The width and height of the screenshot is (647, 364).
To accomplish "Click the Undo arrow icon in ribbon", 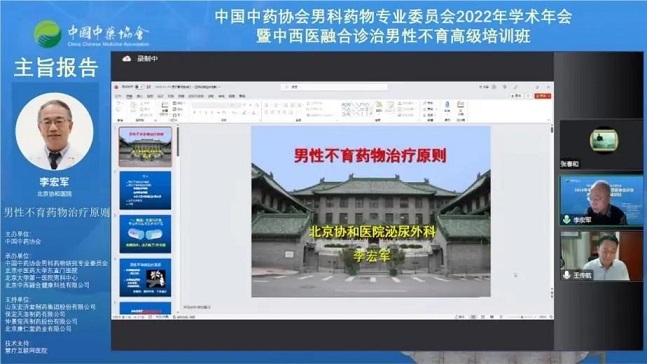I will pos(118,103).
